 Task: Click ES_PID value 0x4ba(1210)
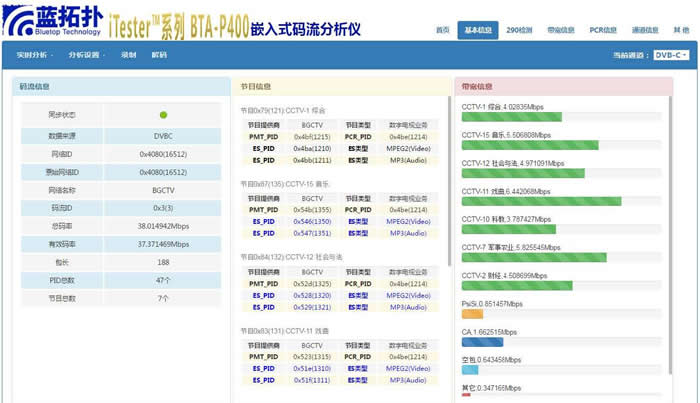coord(312,149)
